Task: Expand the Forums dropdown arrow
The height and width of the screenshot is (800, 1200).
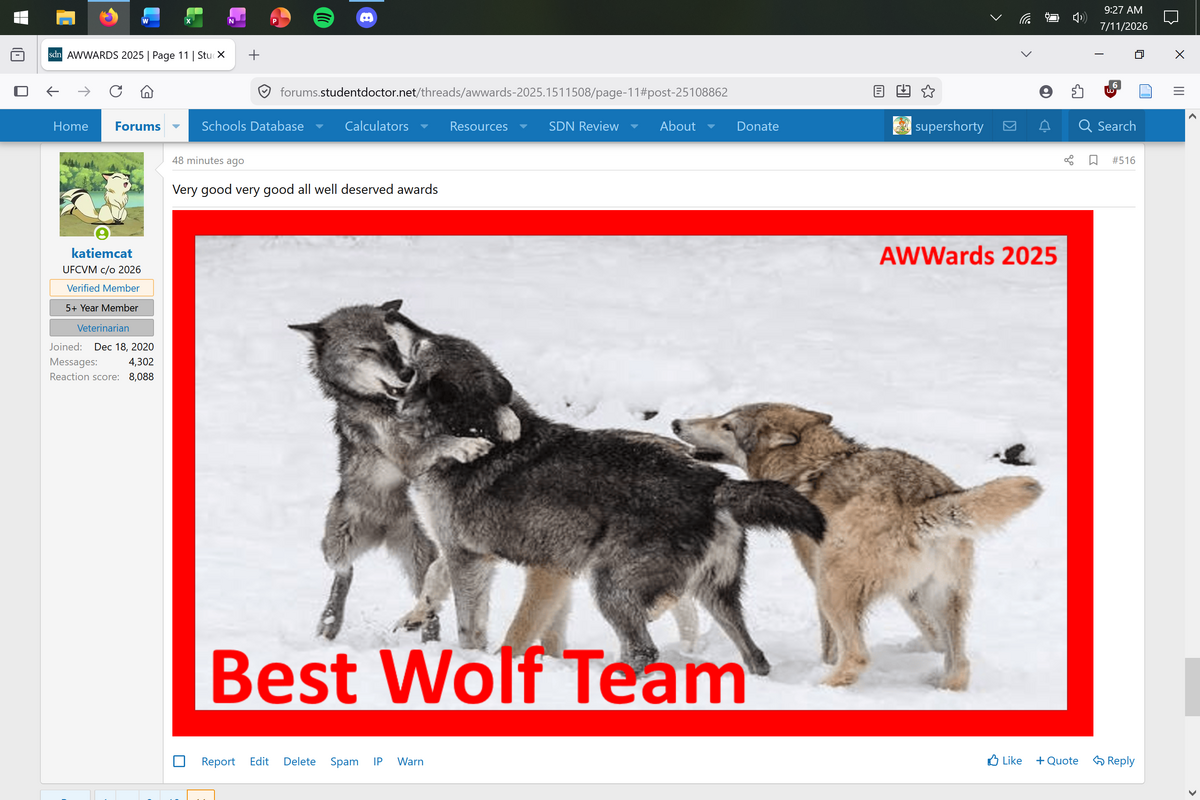Action: 176,126
